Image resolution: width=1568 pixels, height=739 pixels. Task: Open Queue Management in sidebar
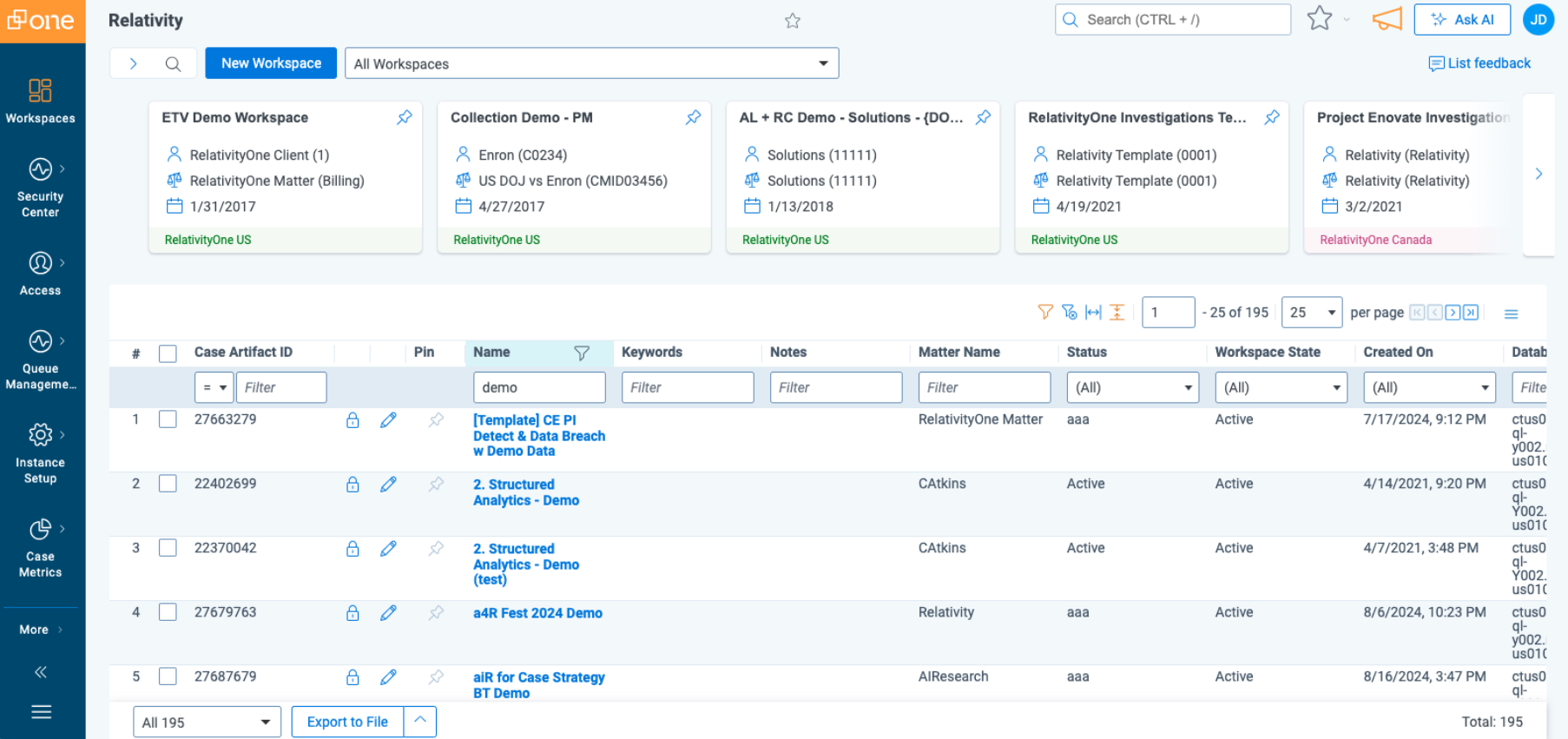pyautogui.click(x=41, y=360)
